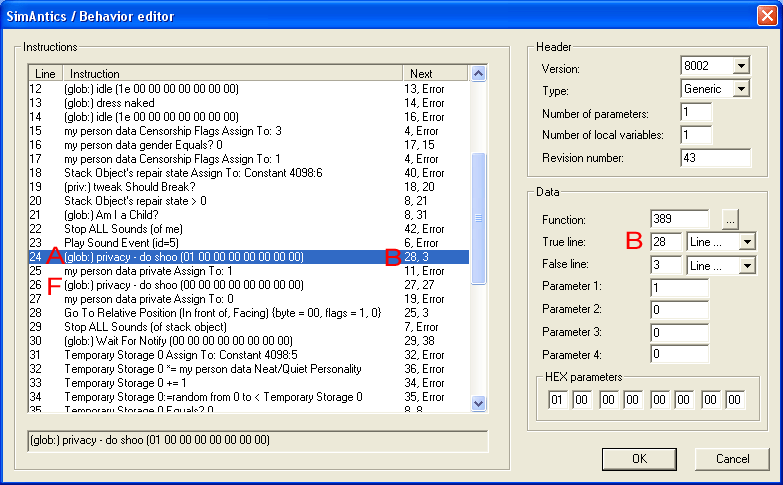Click the Function field showing 389
Image resolution: width=783 pixels, height=485 pixels.
[679, 219]
